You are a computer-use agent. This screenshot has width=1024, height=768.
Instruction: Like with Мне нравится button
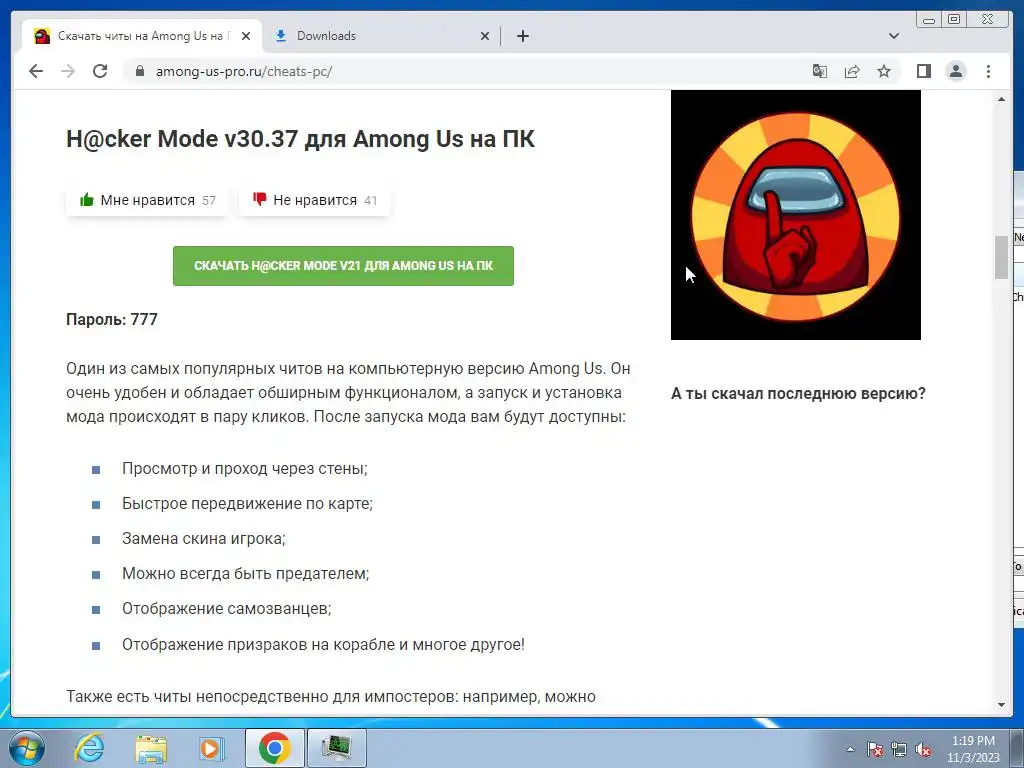pos(147,200)
